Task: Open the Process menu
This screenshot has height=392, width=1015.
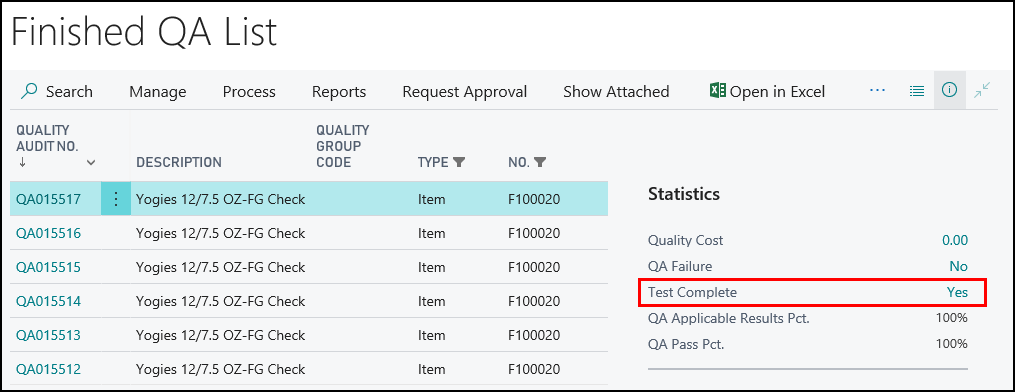Action: (249, 92)
